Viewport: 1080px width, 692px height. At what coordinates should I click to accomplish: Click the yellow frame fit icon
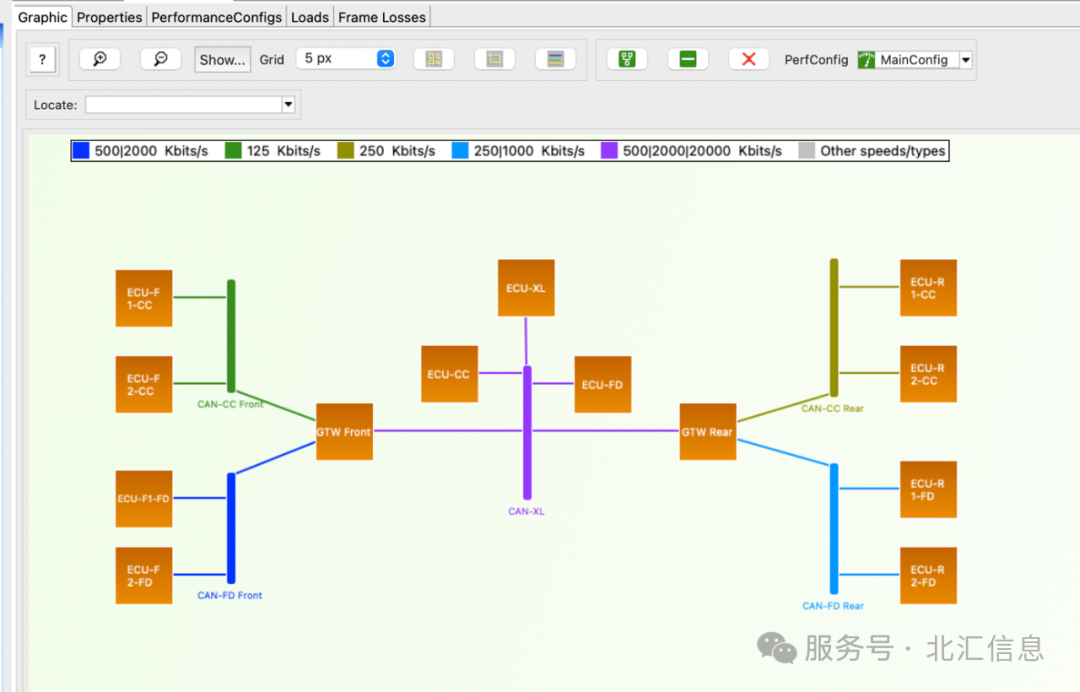(x=495, y=59)
